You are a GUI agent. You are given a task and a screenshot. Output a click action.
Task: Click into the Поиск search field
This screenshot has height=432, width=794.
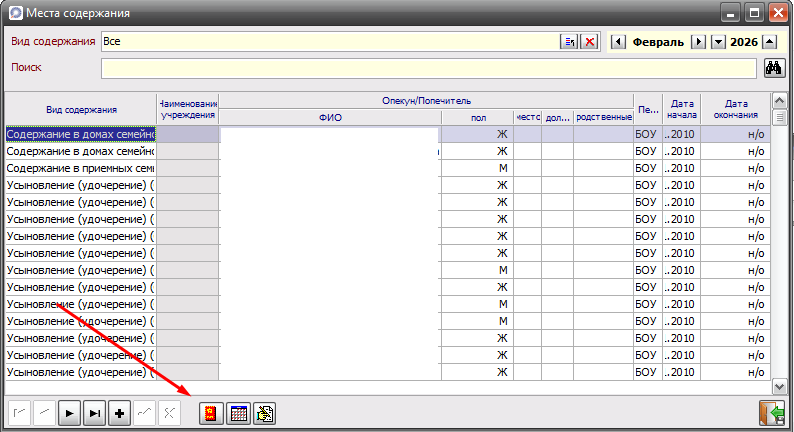(x=428, y=68)
